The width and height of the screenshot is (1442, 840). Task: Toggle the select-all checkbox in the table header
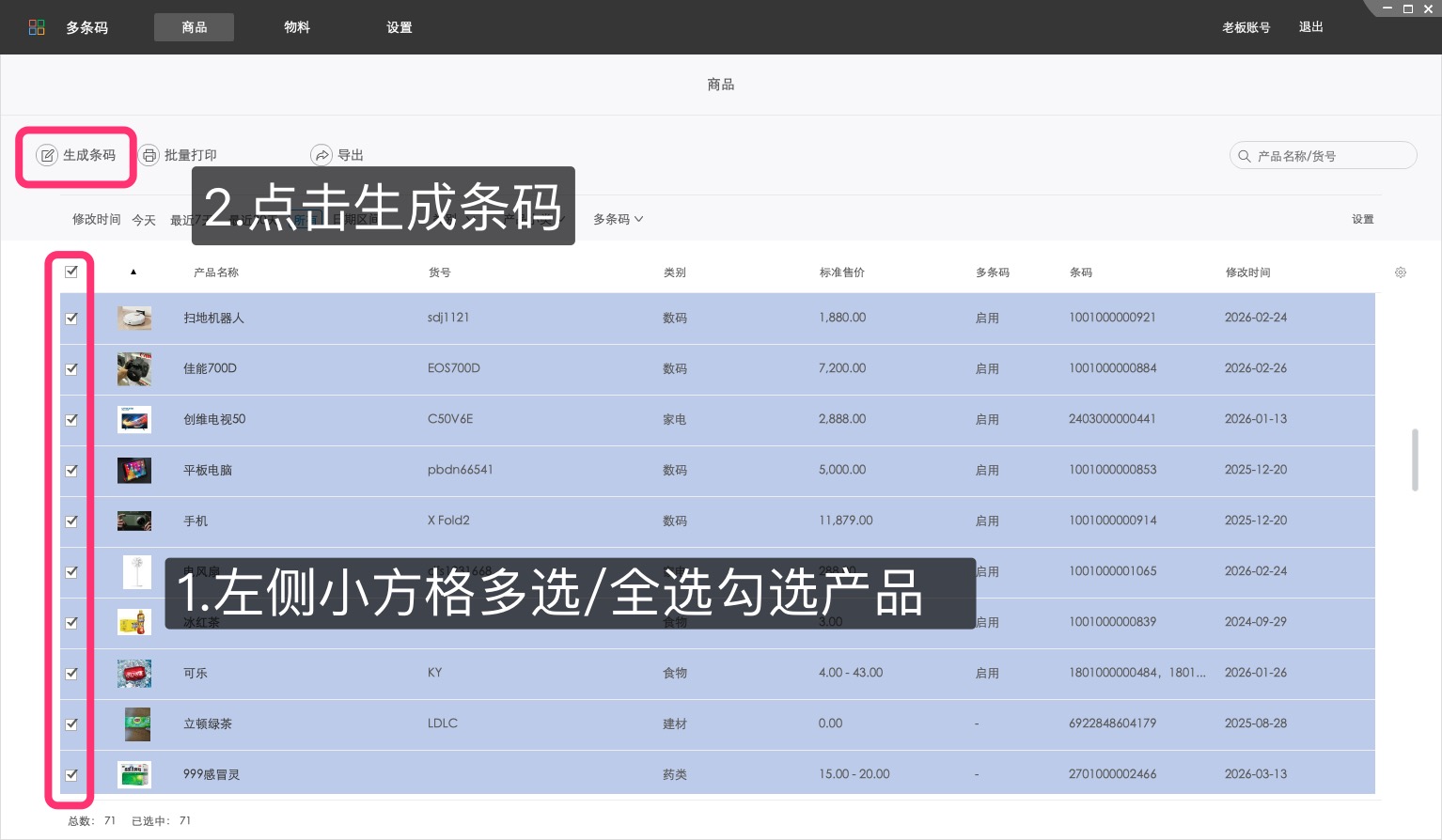(71, 272)
